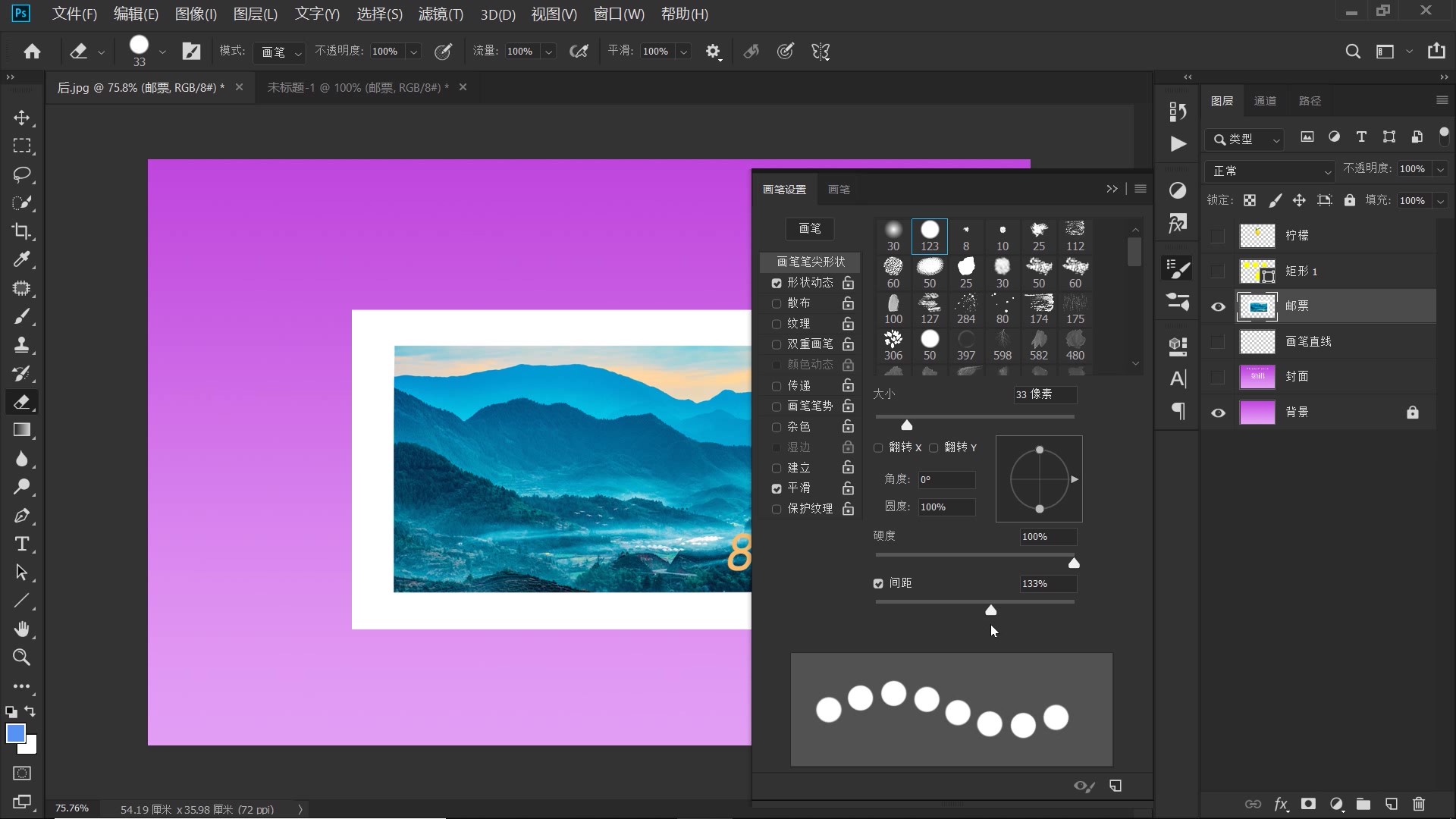This screenshot has width=1456, height=819.
Task: Select the Zoom tool in toolbar
Action: [21, 657]
